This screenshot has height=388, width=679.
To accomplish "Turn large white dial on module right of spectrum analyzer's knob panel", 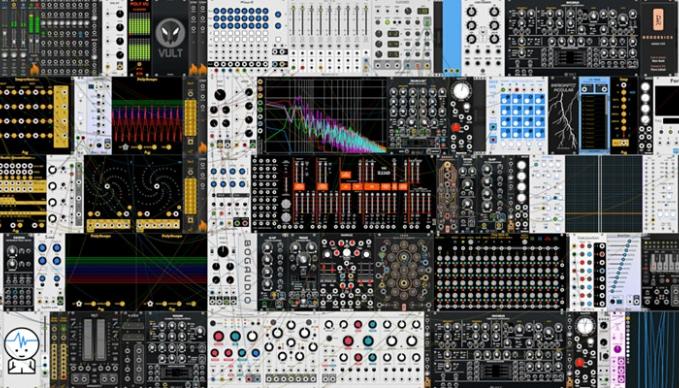I will (x=461, y=91).
